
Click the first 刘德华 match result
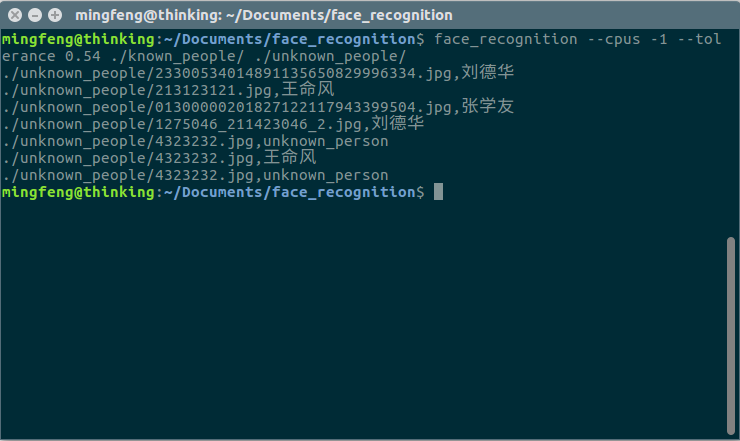coord(488,72)
